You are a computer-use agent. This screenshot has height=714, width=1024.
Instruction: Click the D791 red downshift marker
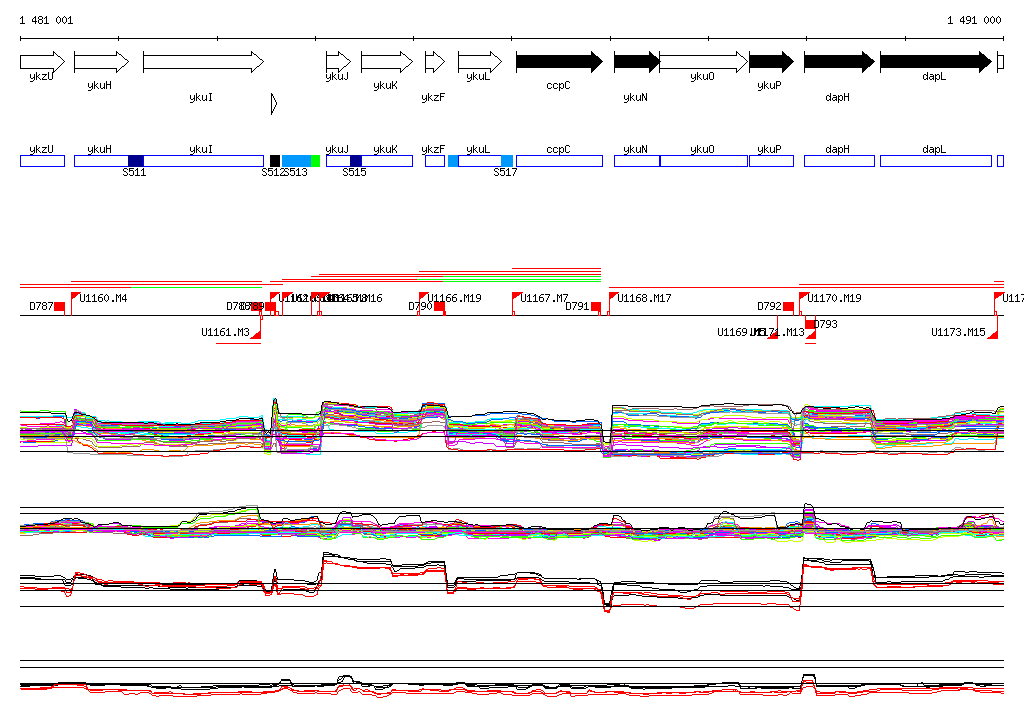[596, 306]
